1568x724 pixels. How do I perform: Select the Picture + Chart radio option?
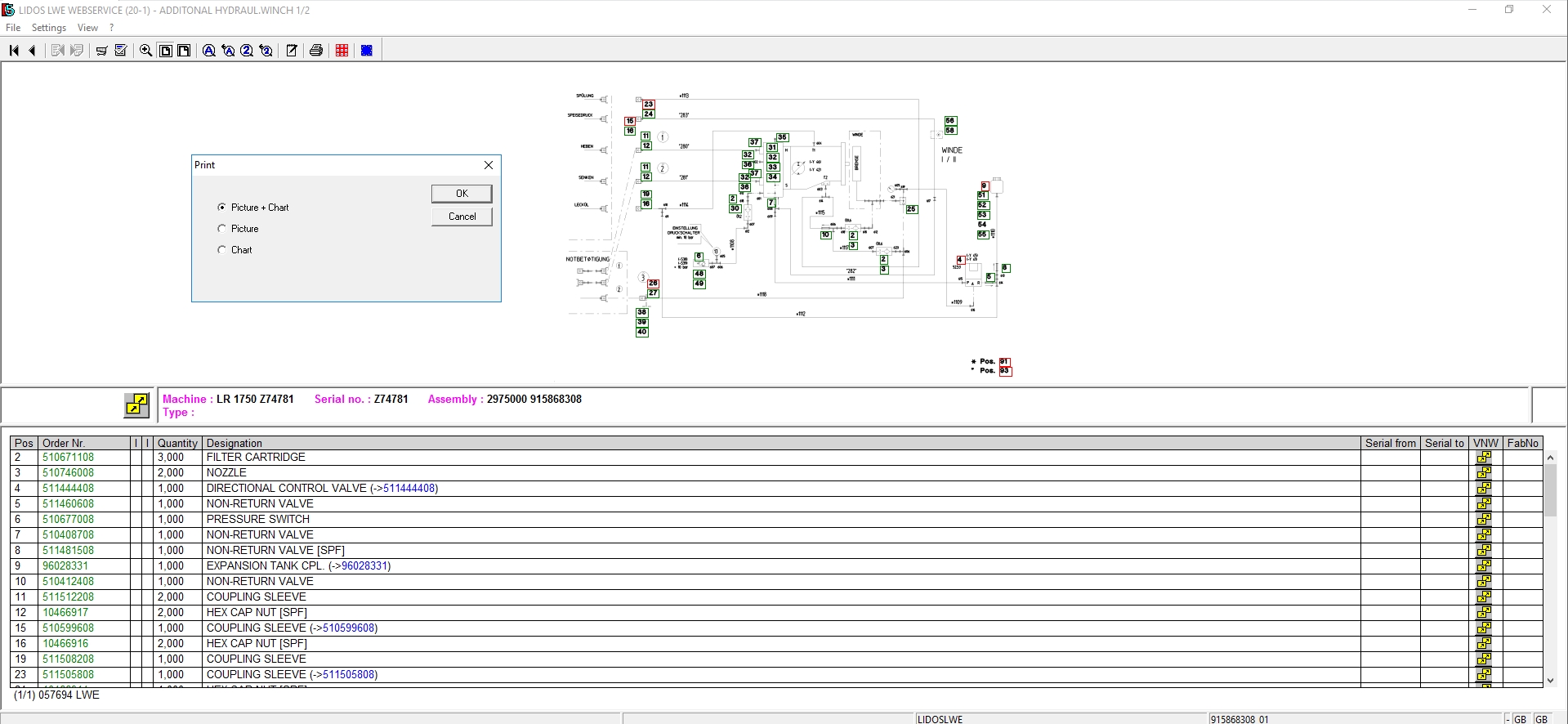(221, 208)
